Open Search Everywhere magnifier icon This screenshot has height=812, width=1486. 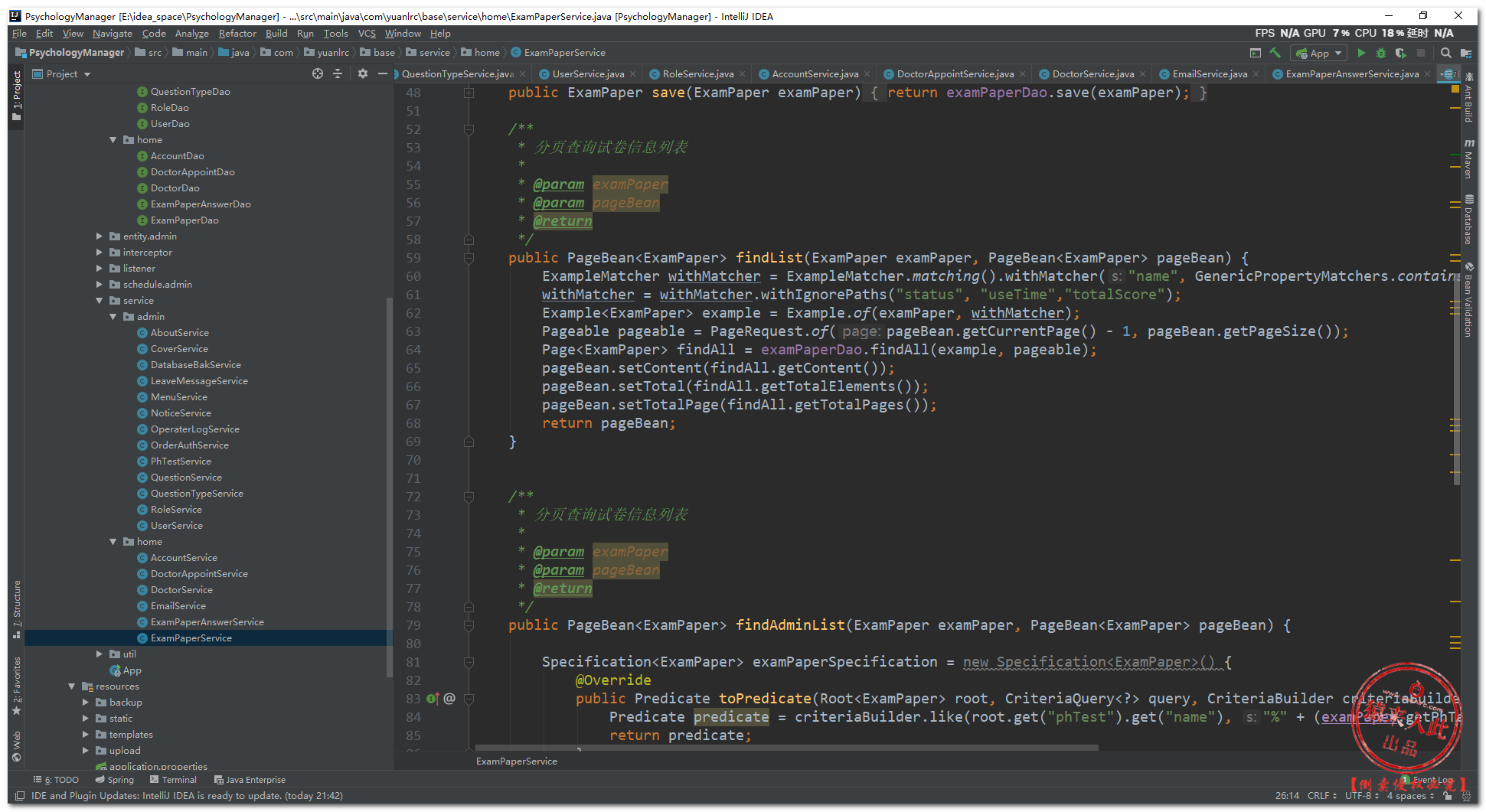[1445, 53]
